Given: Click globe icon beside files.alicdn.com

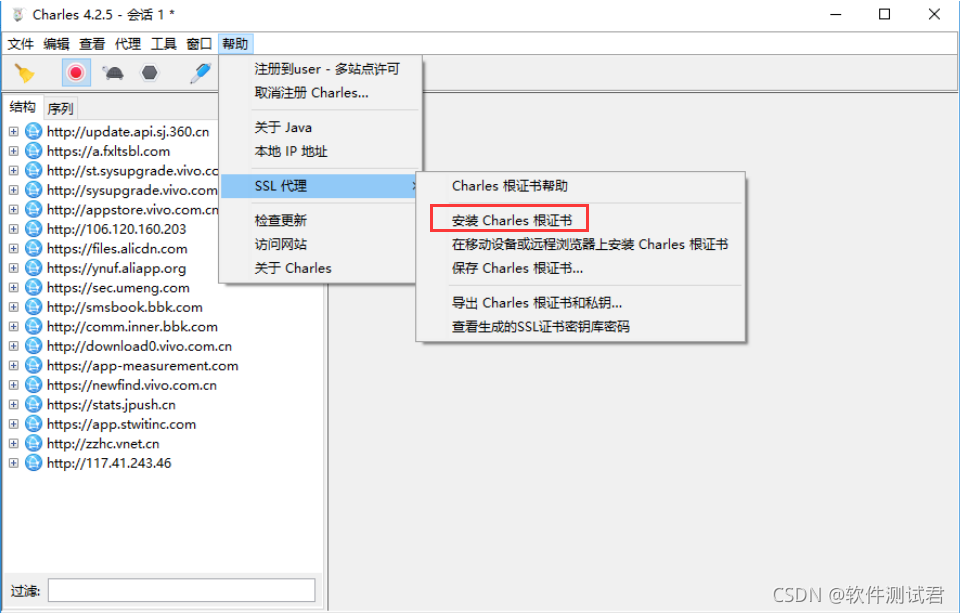Looking at the screenshot, I should [x=34, y=249].
